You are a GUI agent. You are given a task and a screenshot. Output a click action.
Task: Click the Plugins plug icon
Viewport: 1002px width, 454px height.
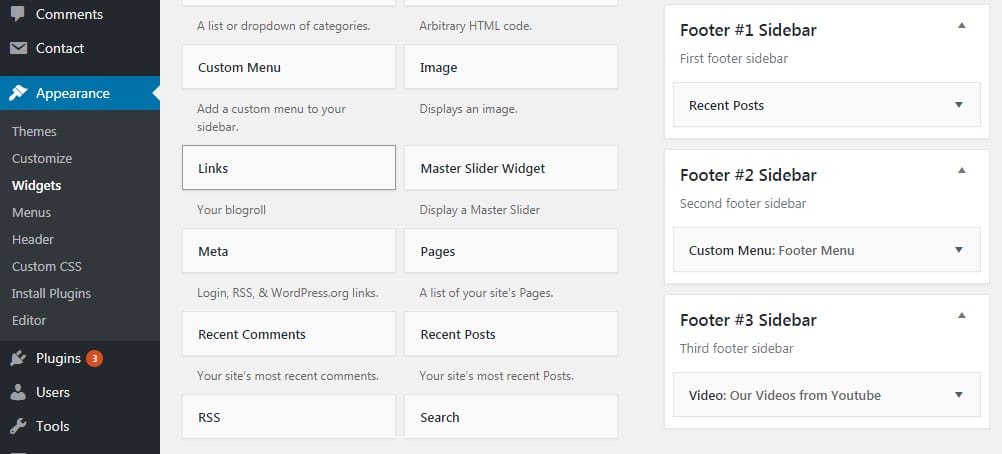click(18, 358)
